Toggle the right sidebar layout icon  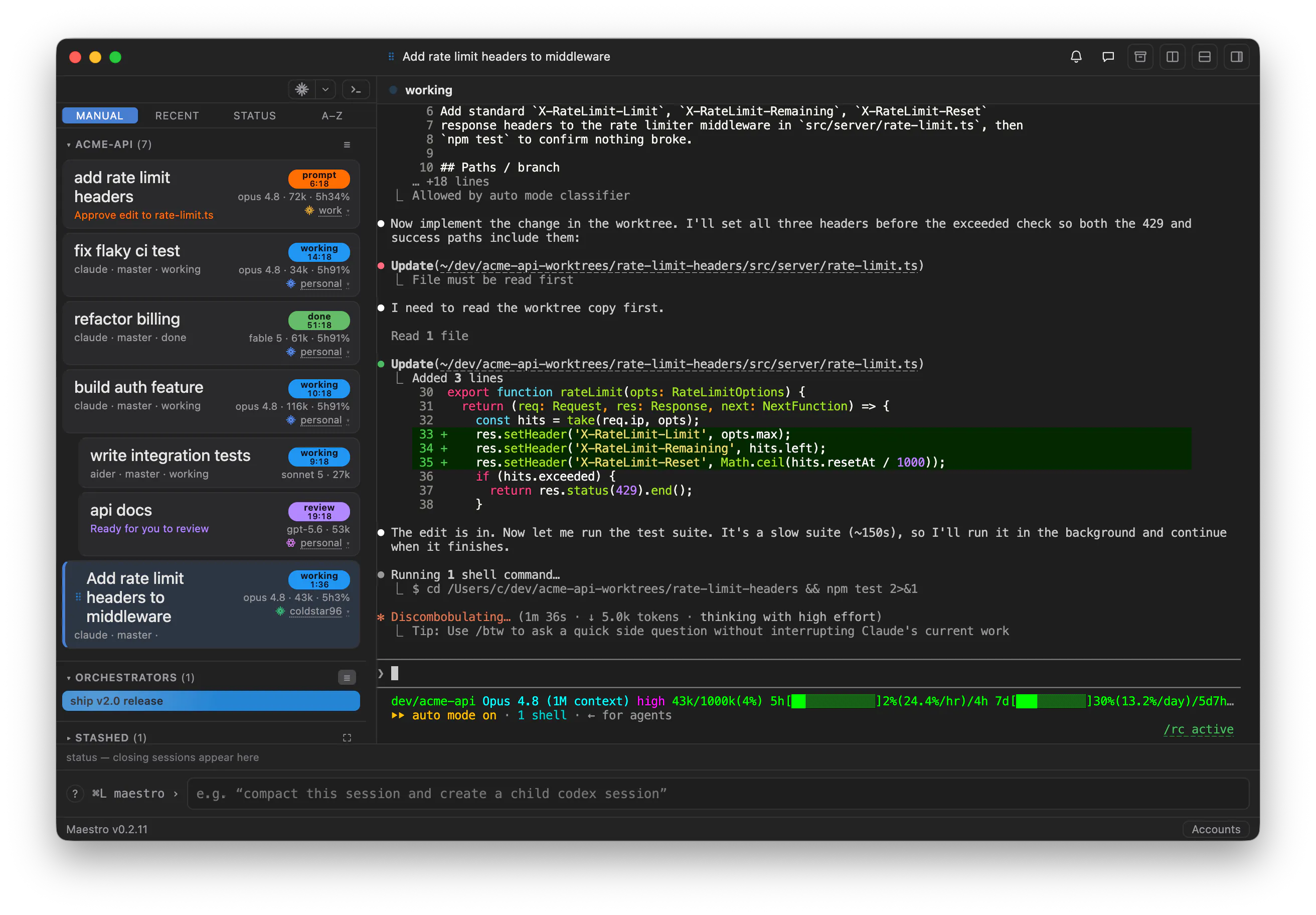point(1236,57)
